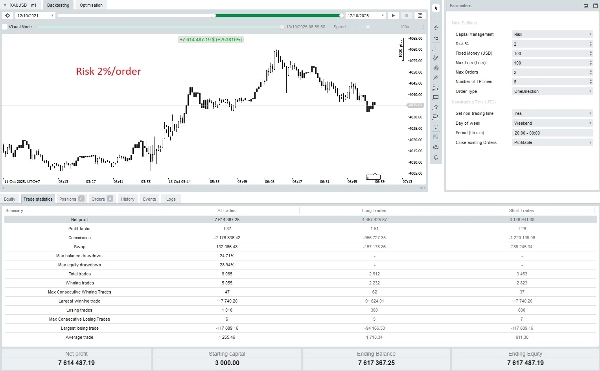Select the Max balance drawdown row
Image resolution: width=600 pixels, height=371 pixels.
(300, 255)
